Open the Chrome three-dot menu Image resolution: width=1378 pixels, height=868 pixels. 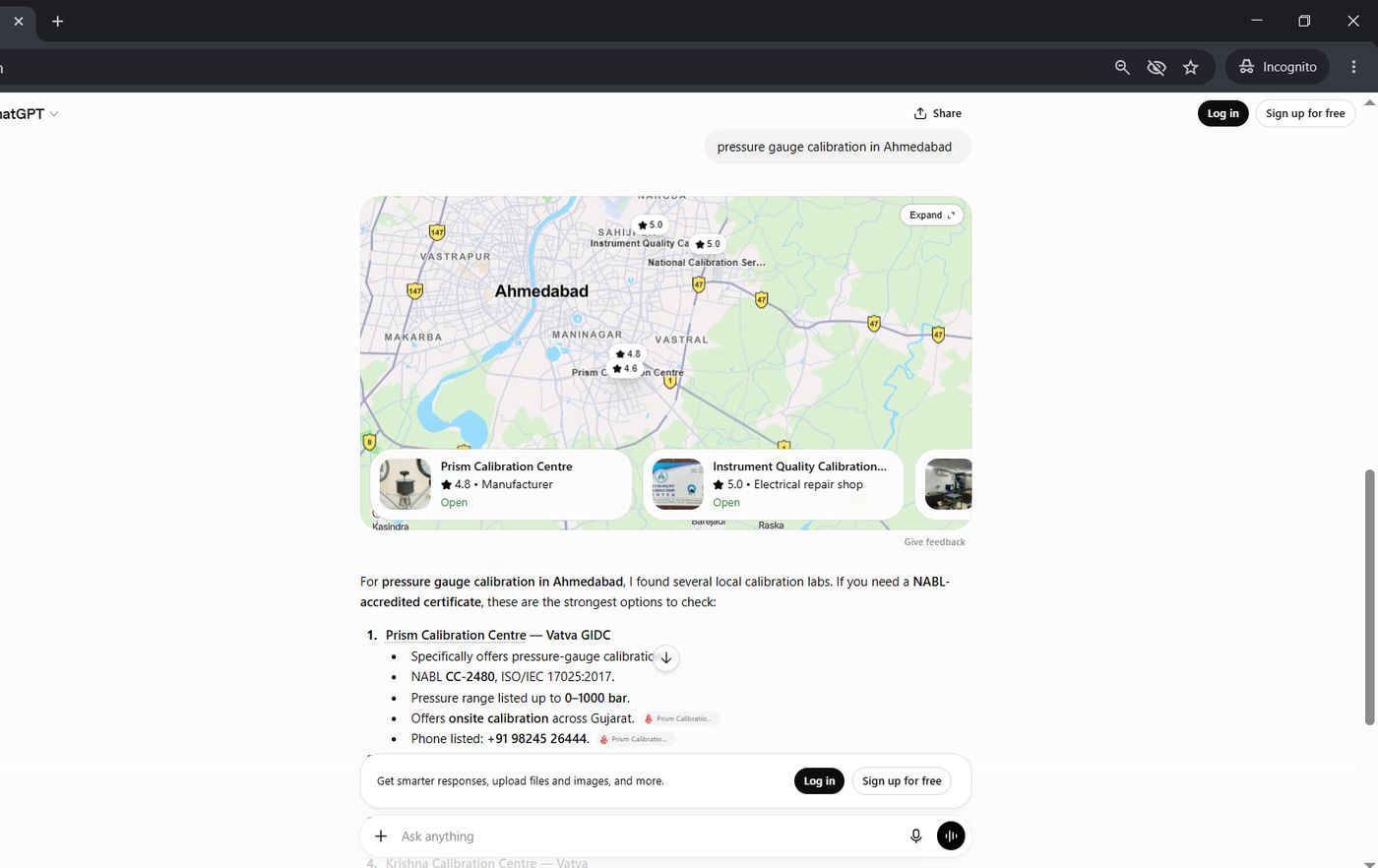coord(1353,67)
